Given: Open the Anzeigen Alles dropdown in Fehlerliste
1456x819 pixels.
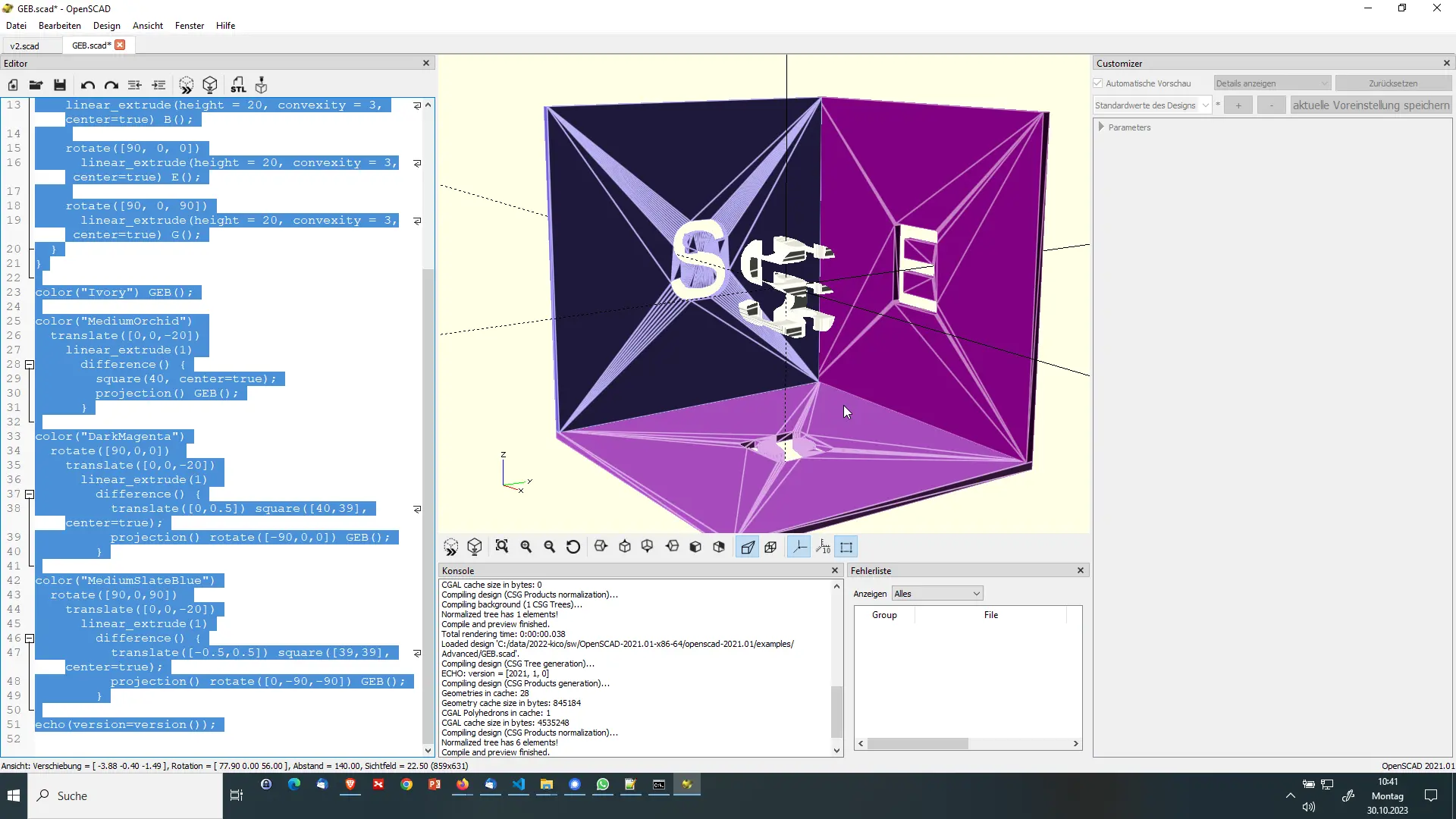Looking at the screenshot, I should [937, 594].
